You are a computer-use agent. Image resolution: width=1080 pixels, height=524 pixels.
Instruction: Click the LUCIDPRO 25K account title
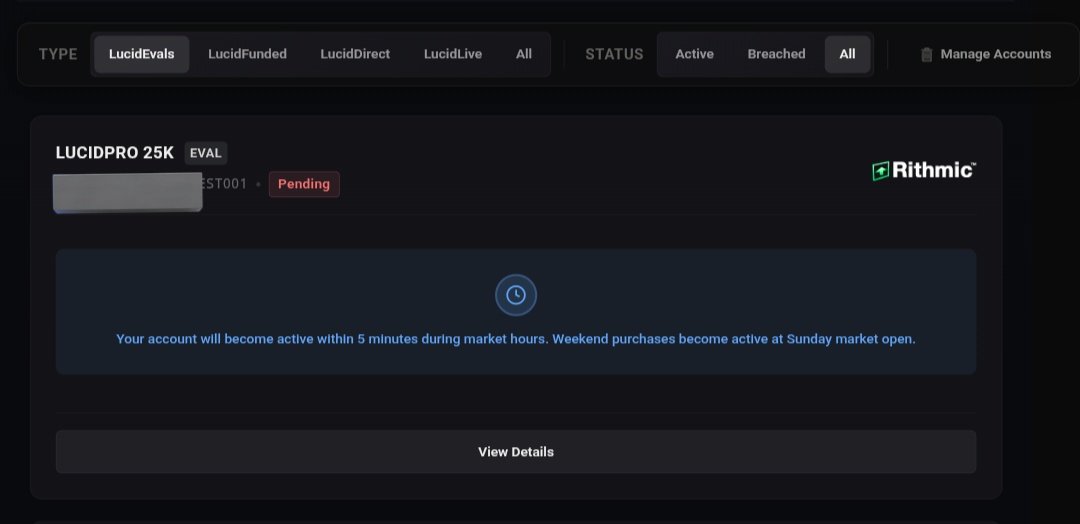tap(115, 153)
